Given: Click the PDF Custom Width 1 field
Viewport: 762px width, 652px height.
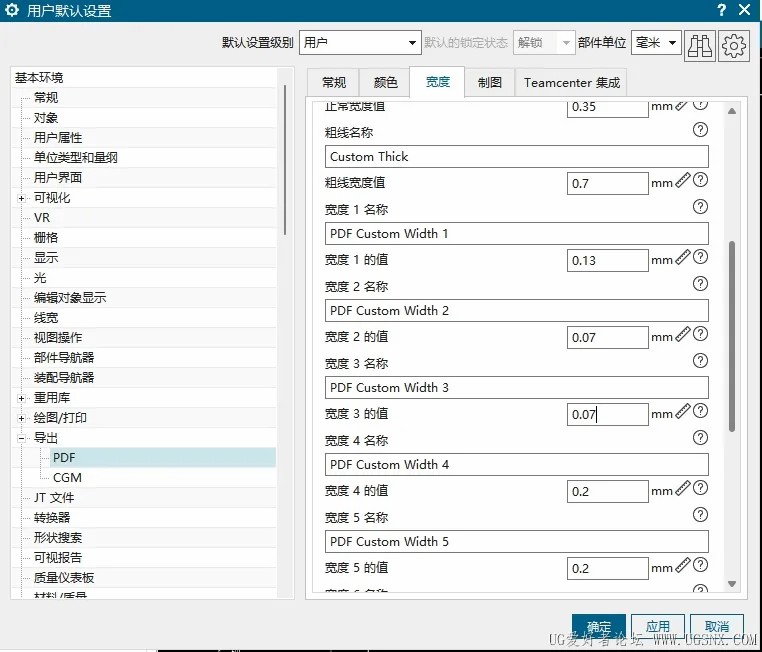Looking at the screenshot, I should tap(517, 234).
